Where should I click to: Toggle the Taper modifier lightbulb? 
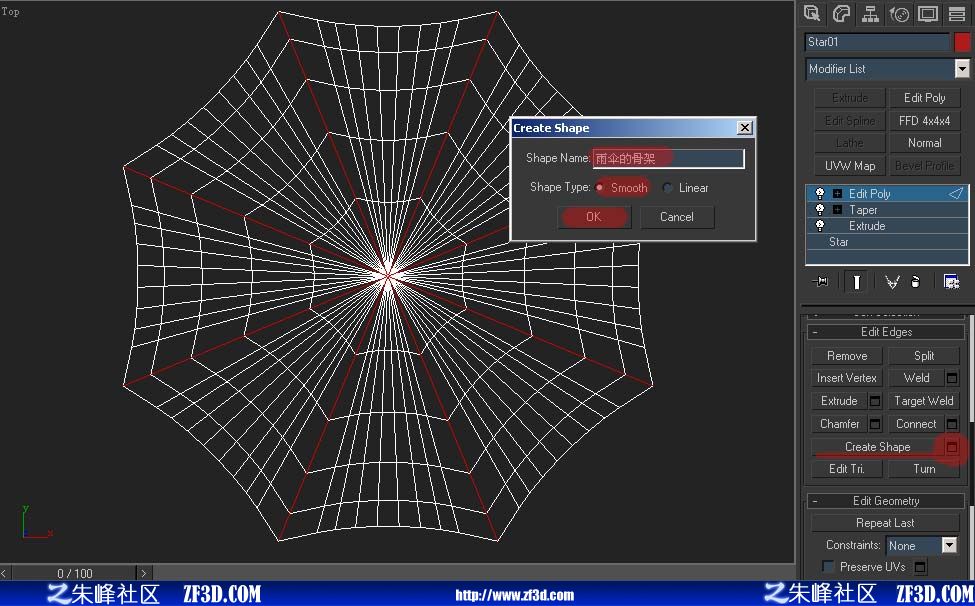pos(820,209)
